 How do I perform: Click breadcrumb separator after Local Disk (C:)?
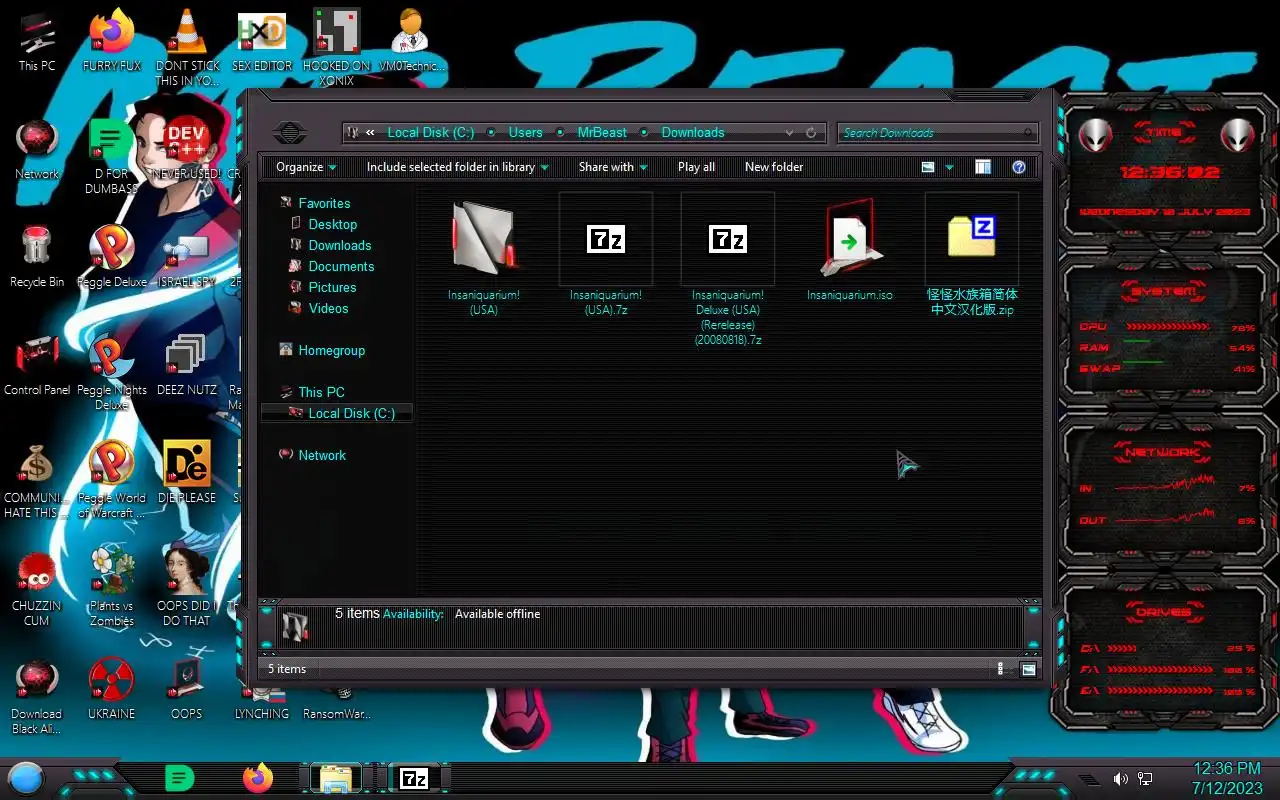coord(491,132)
